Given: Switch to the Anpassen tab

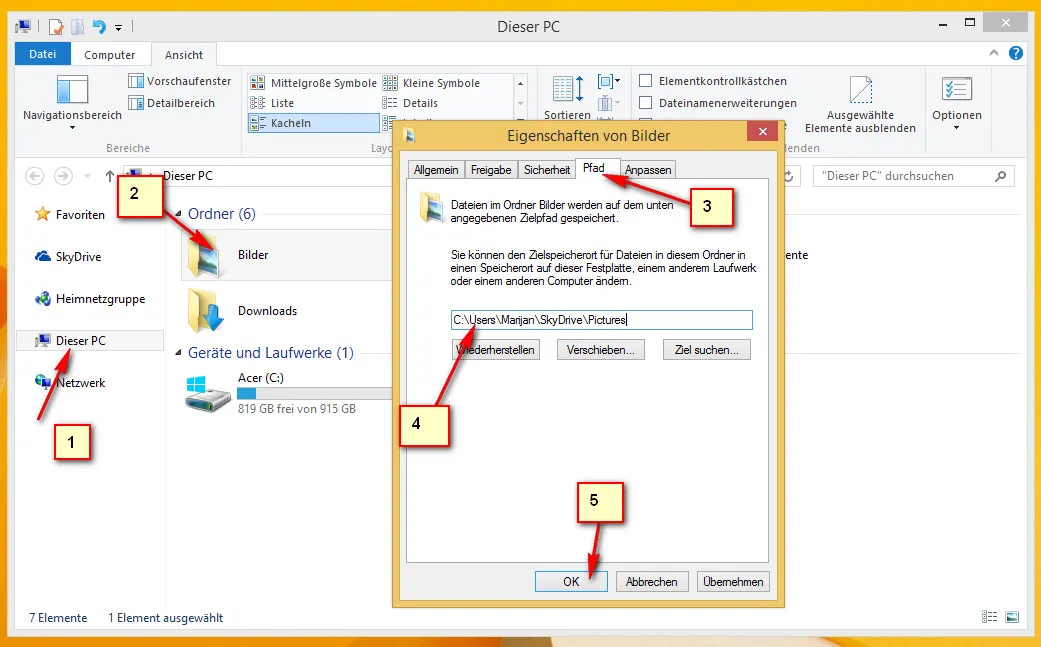Looking at the screenshot, I should click(648, 170).
